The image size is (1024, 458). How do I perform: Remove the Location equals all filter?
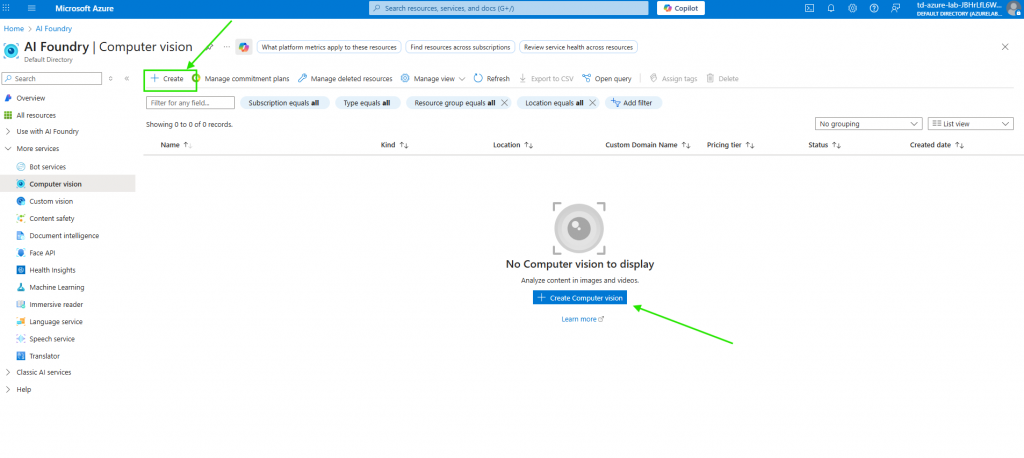coord(592,103)
